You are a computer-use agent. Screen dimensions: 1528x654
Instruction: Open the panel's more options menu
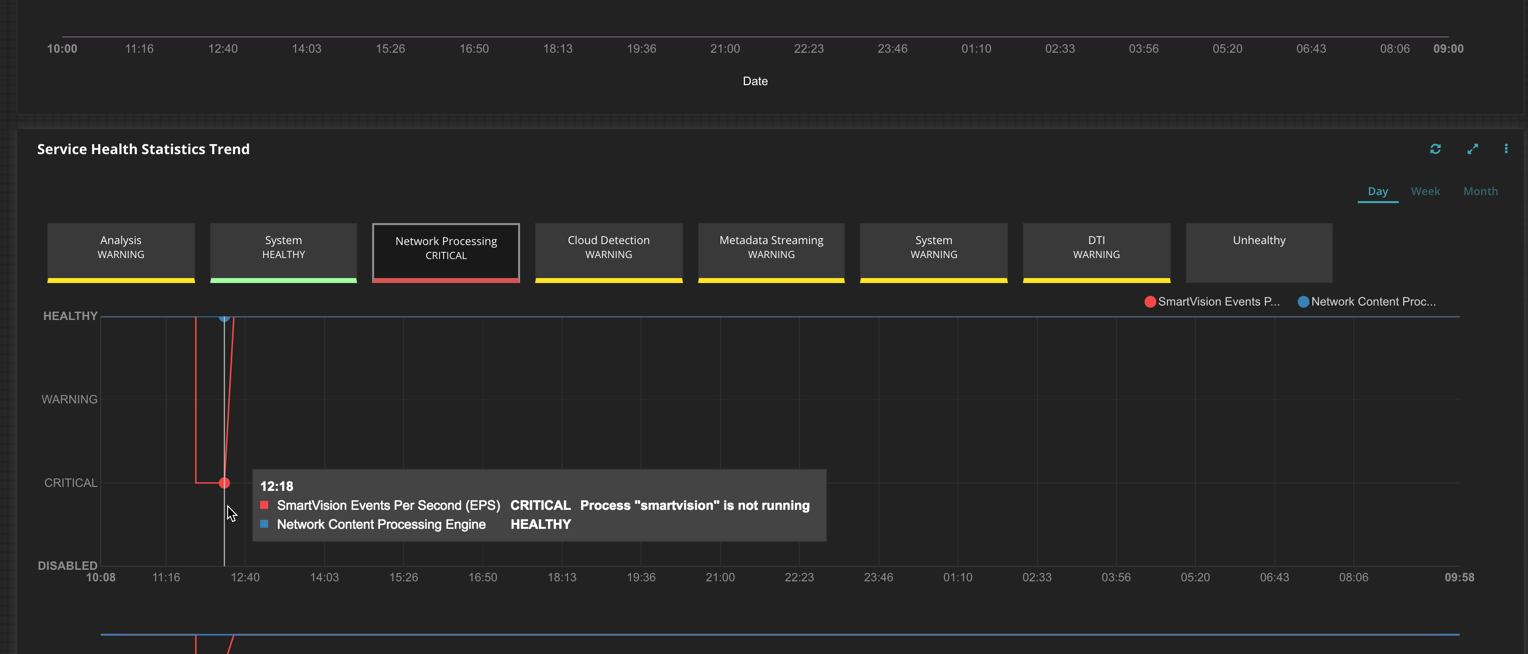coord(1506,149)
